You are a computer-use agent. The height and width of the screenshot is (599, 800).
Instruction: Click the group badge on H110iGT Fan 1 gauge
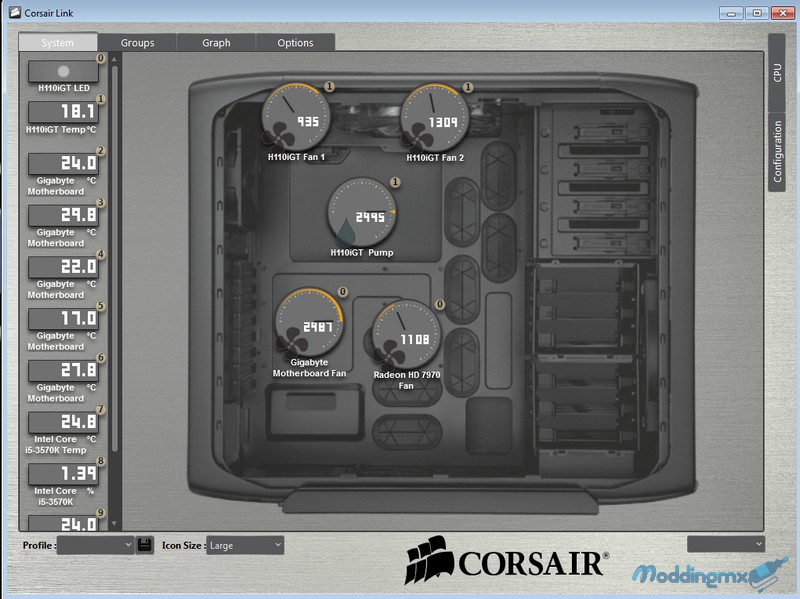coord(330,87)
